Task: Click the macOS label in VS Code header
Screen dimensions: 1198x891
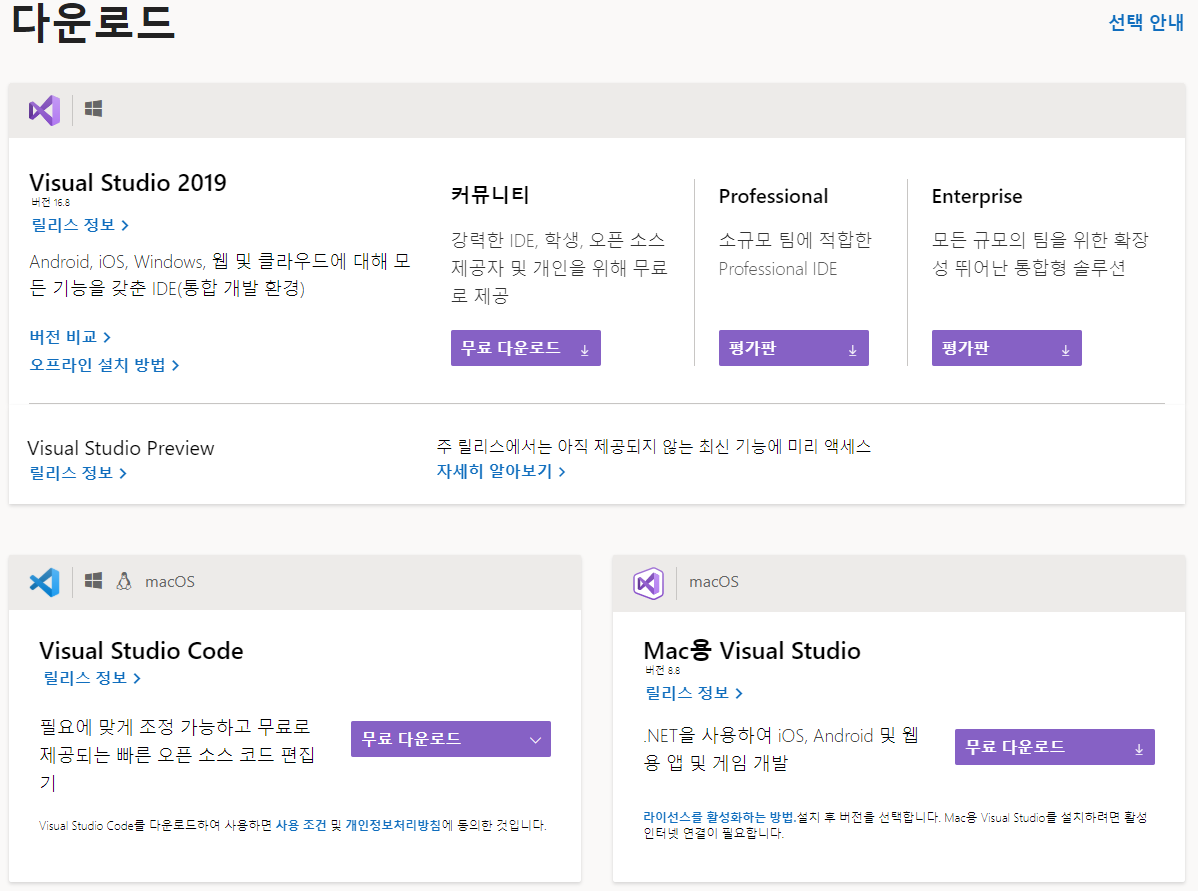Action: 170,582
